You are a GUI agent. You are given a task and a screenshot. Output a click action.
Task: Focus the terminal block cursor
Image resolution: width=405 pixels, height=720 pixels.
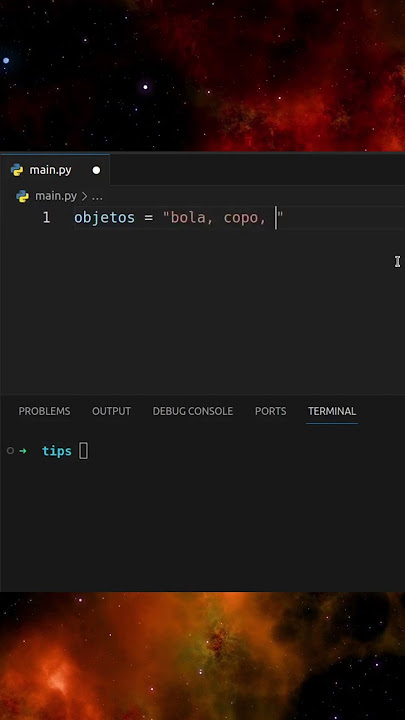83,451
